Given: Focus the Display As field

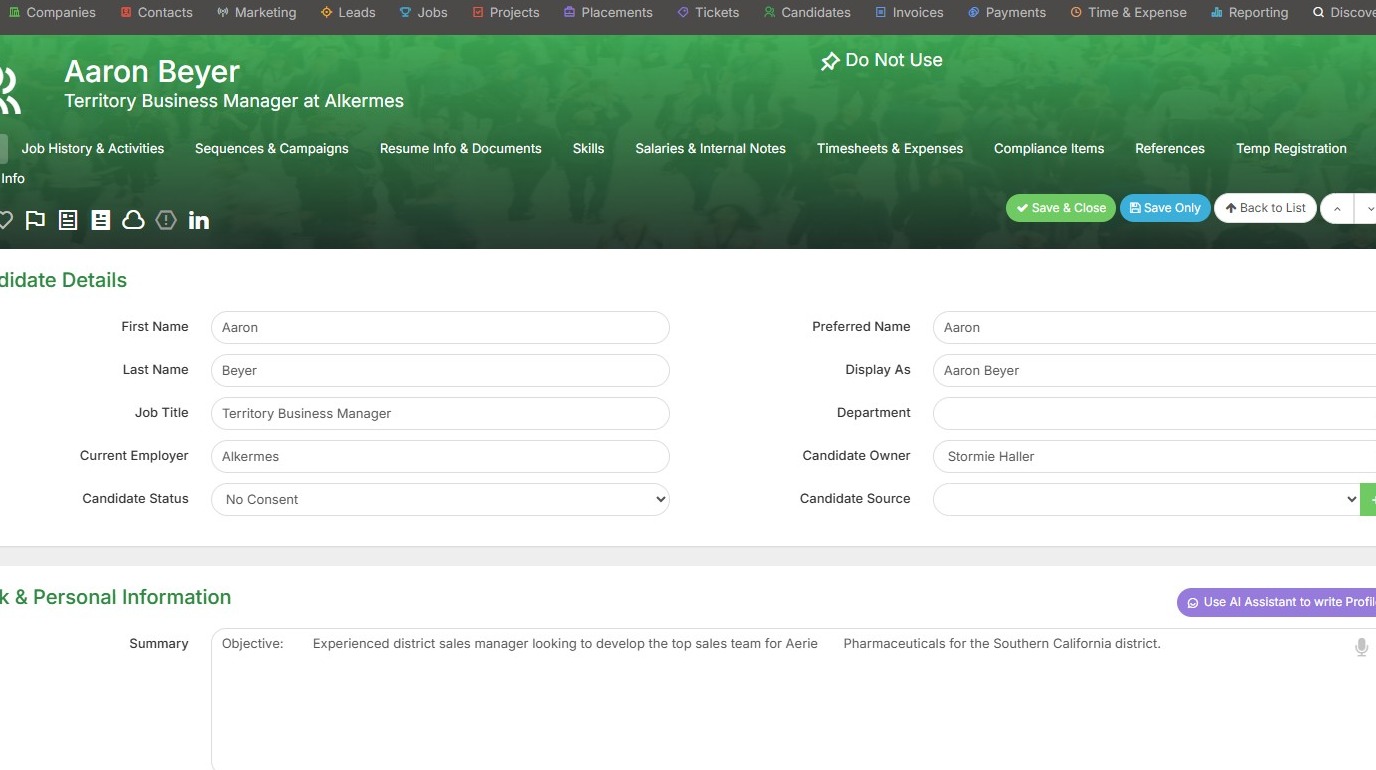Looking at the screenshot, I should (x=1154, y=370).
